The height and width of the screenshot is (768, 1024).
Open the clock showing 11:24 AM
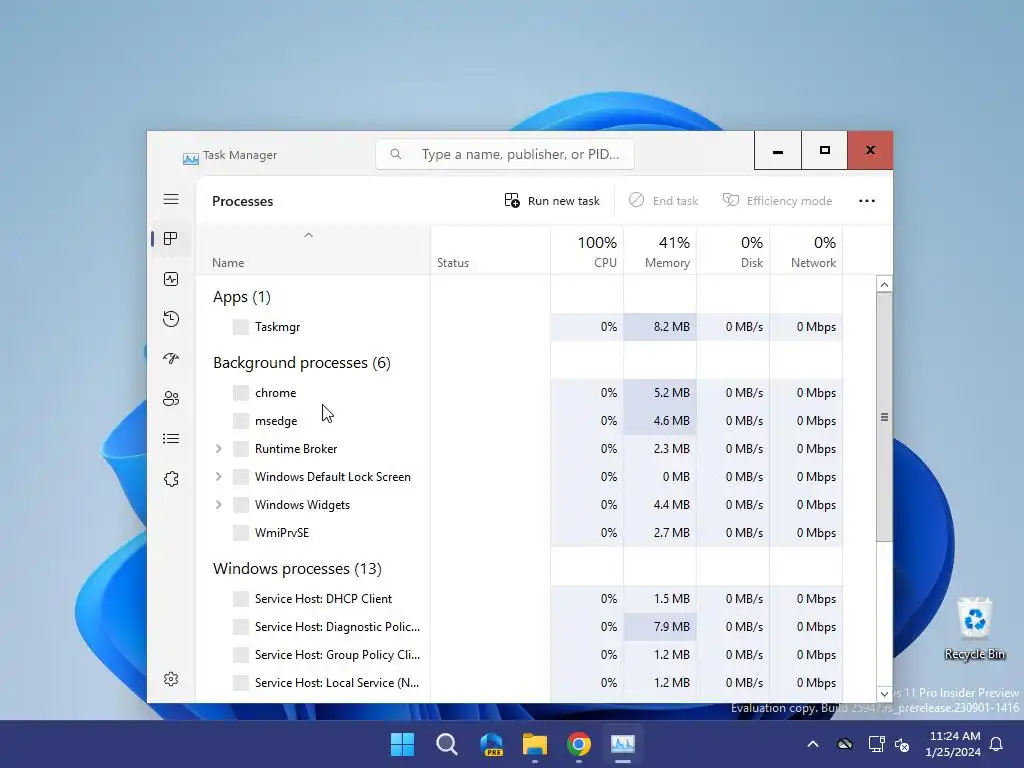[x=953, y=744]
